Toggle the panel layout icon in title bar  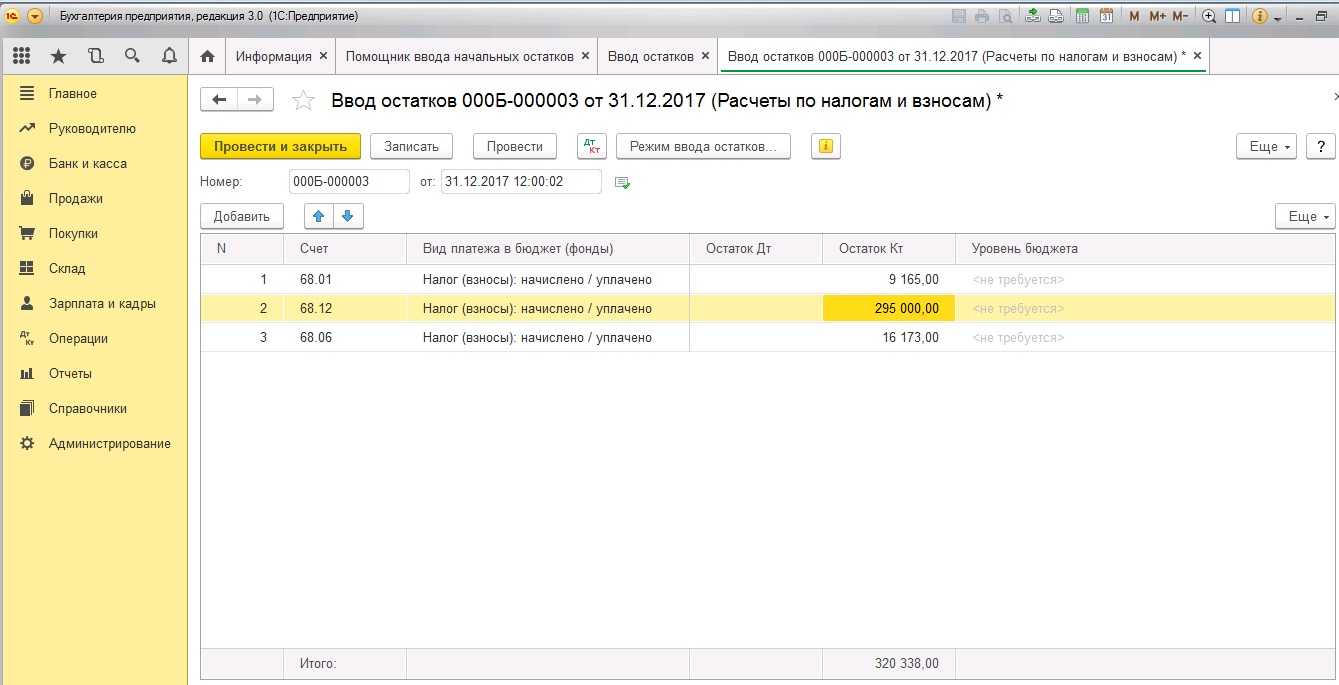[1232, 16]
